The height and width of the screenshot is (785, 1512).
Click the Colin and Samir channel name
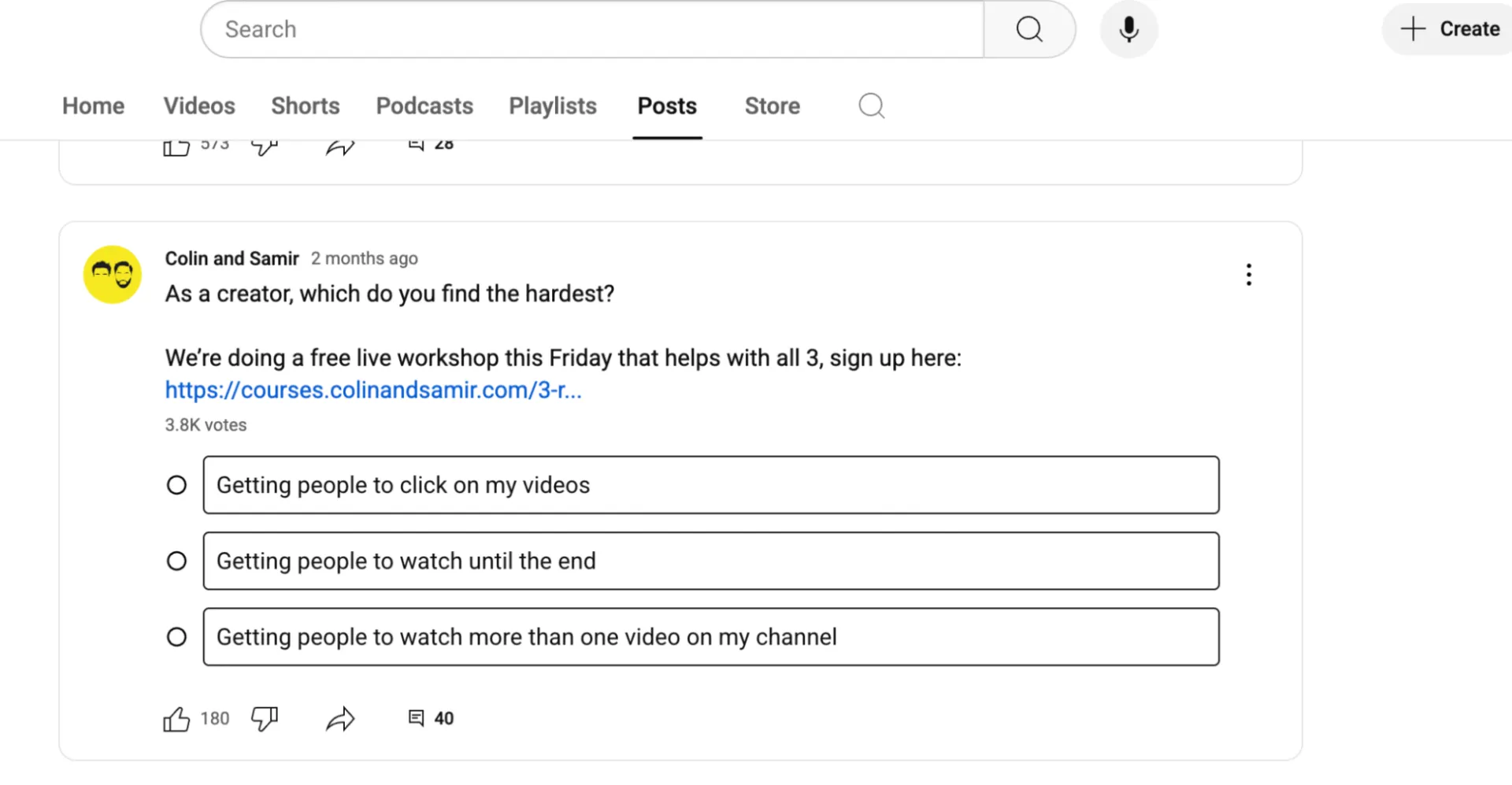coord(232,258)
